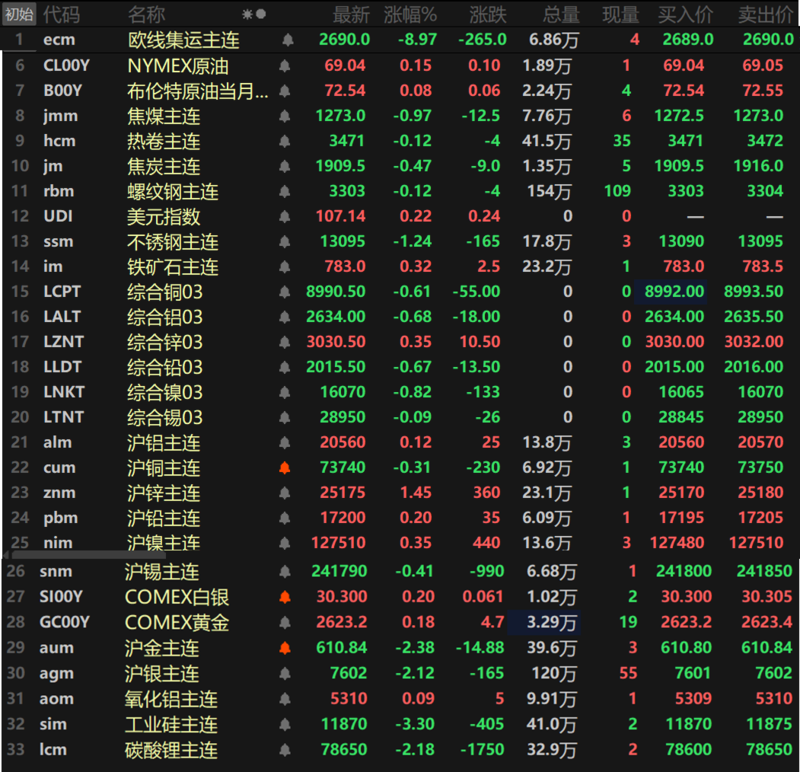The image size is (800, 772).
Task: Click the change percent -3.30 cell
Action: [415, 724]
